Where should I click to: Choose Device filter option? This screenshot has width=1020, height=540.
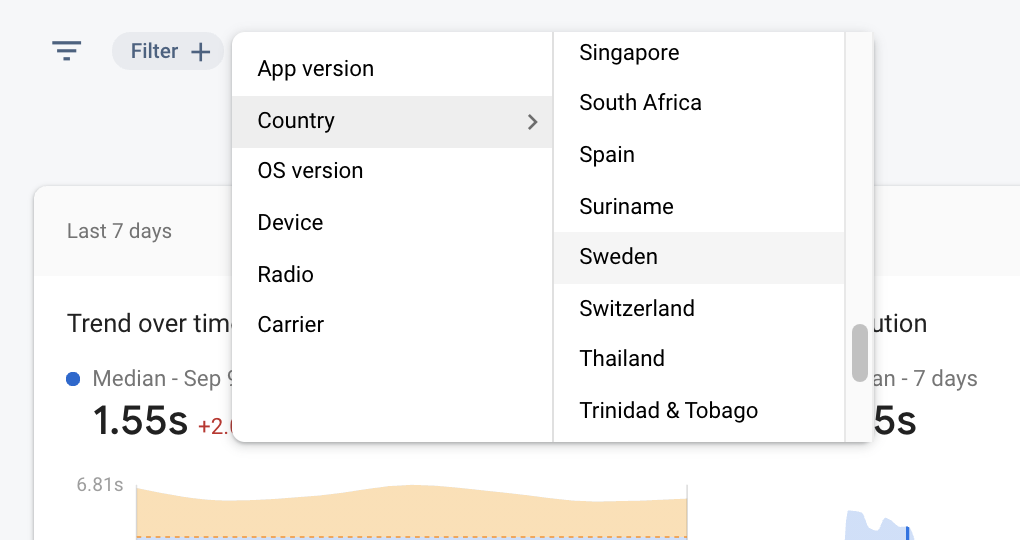point(392,223)
